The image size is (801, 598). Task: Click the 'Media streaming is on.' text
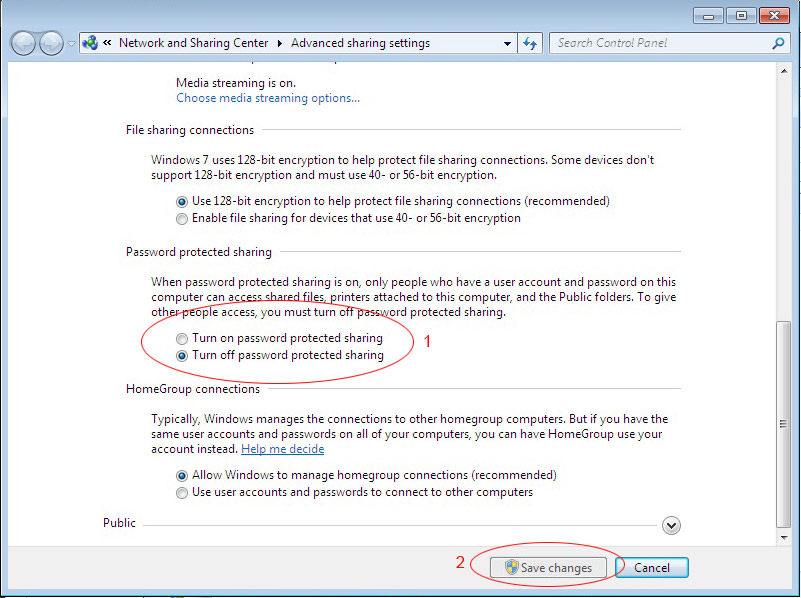pyautogui.click(x=236, y=83)
